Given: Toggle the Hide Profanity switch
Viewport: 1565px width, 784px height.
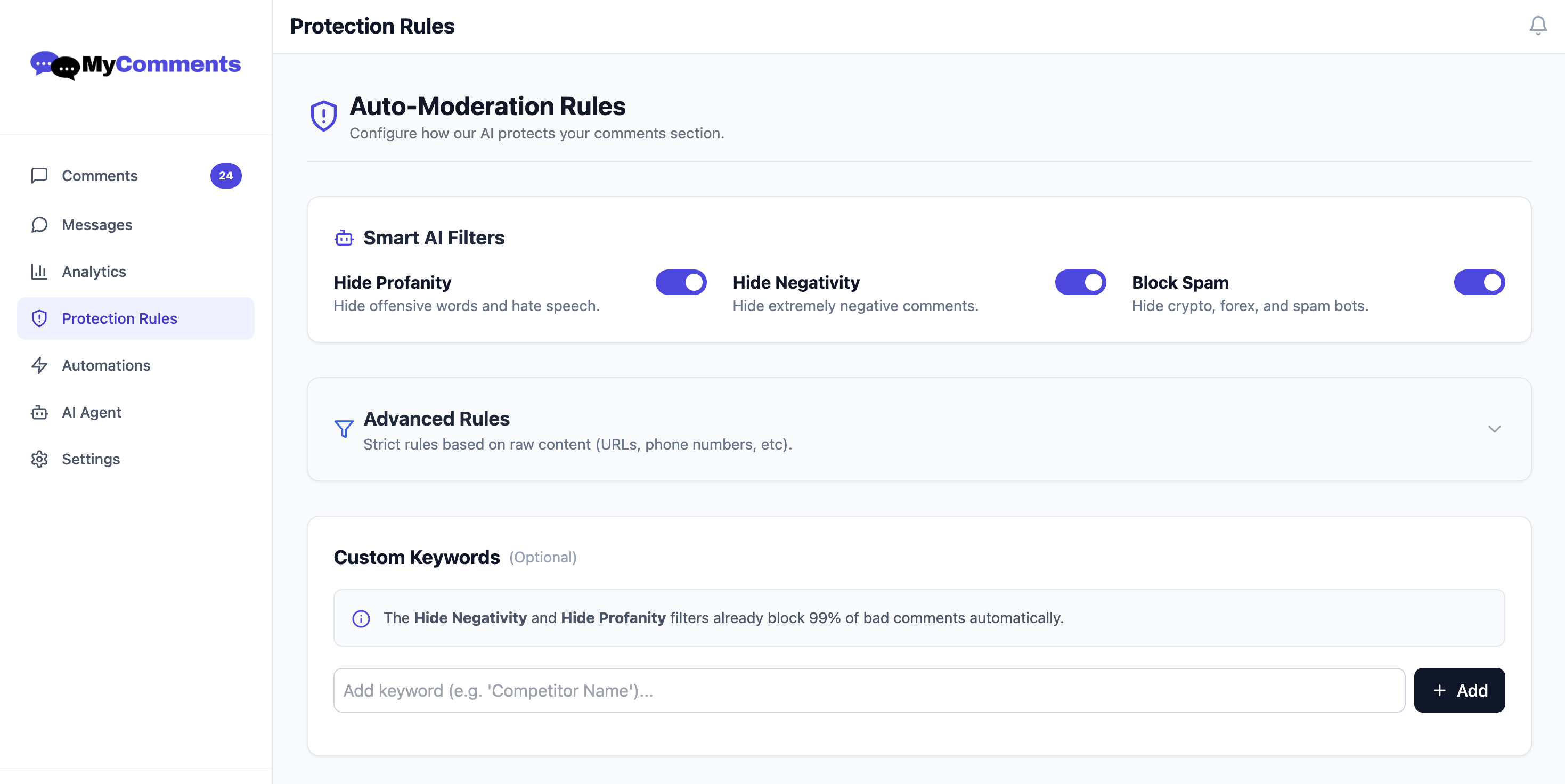Looking at the screenshot, I should tap(680, 282).
